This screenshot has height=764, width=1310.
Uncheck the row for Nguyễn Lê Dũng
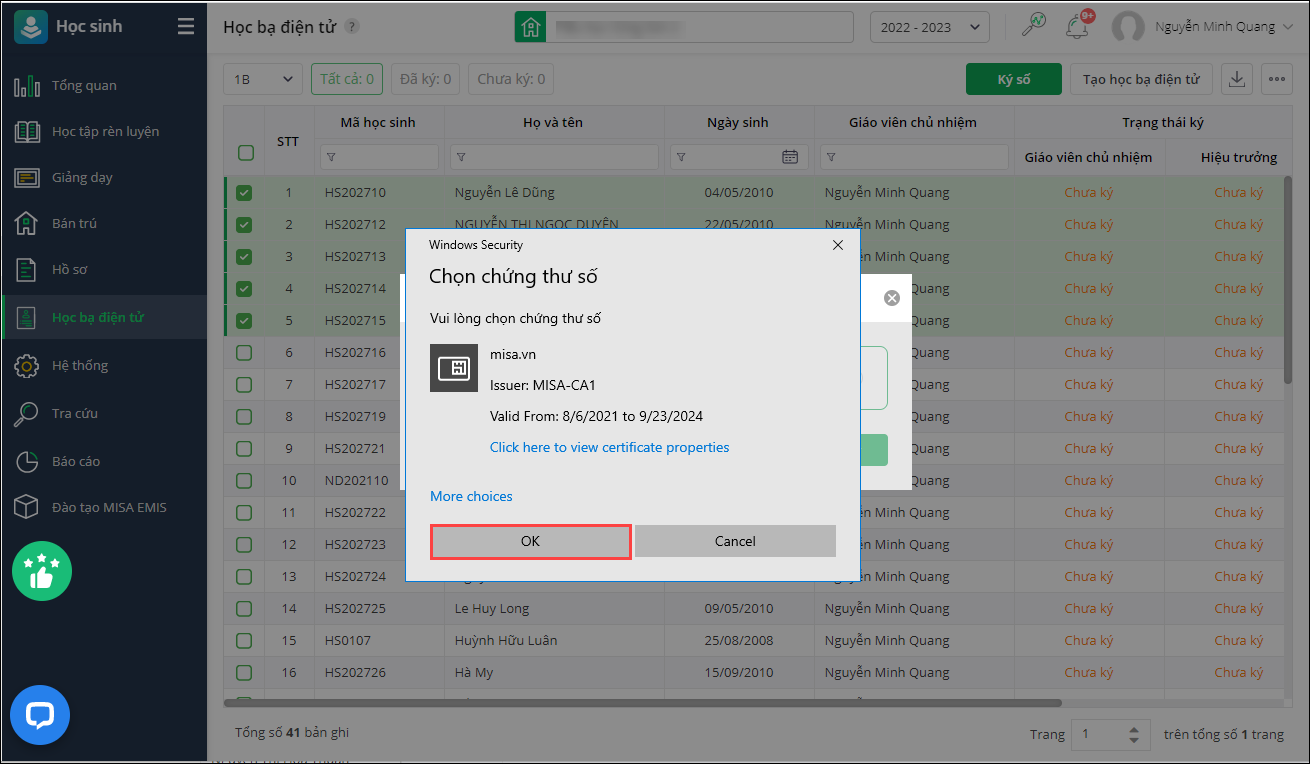coord(244,193)
